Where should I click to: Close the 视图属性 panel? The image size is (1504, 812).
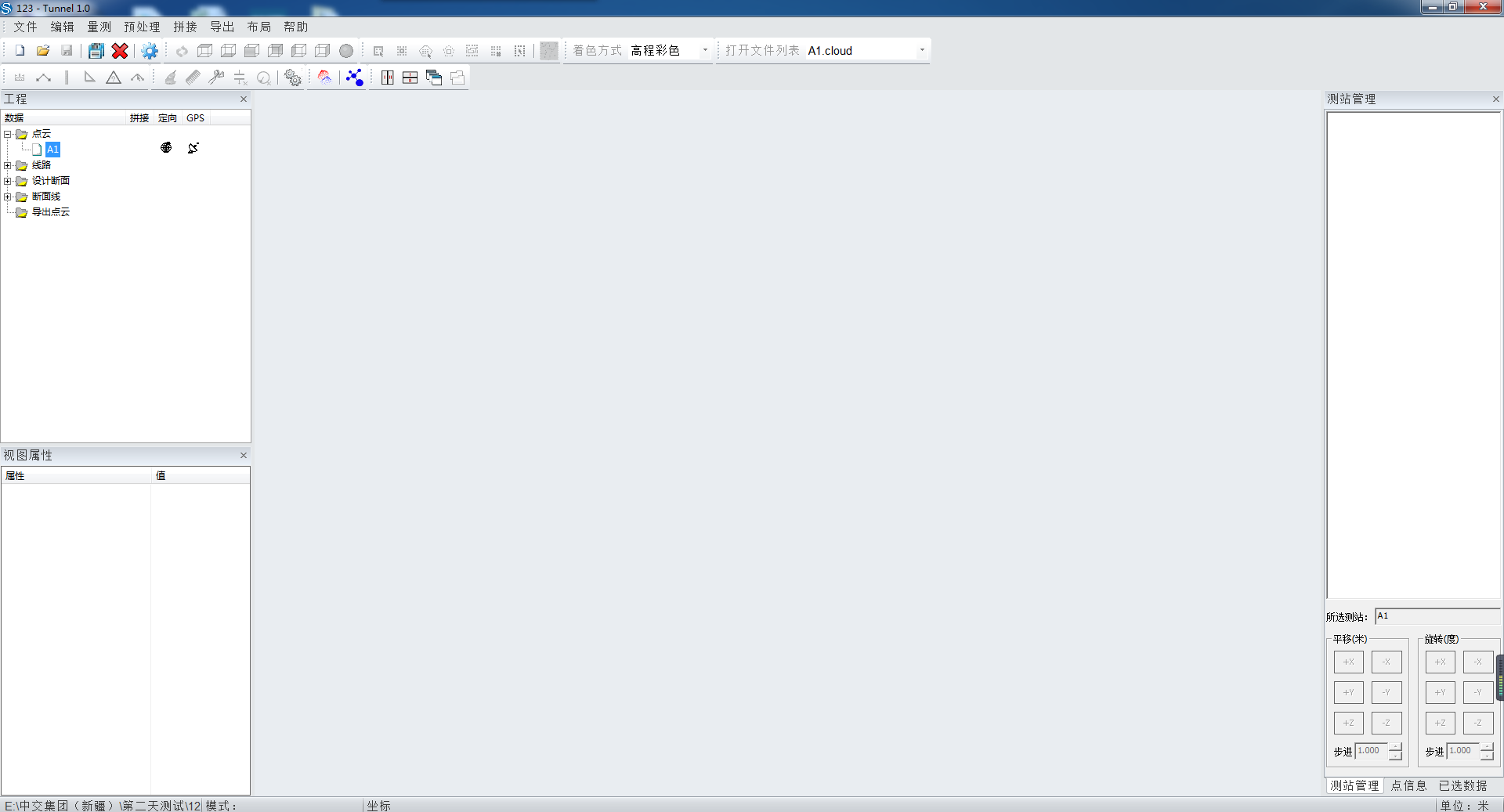pos(244,455)
